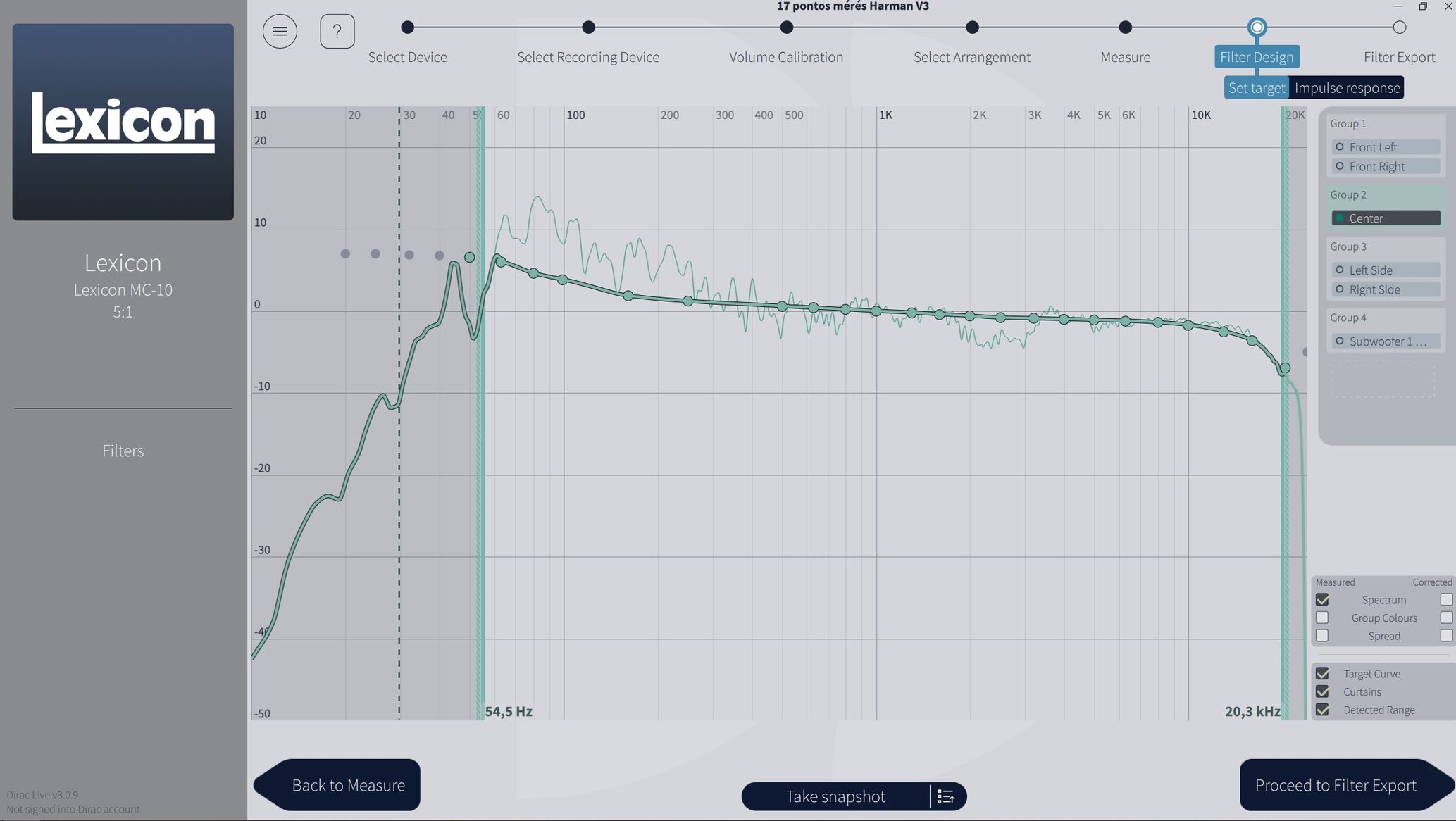Select the Subwoofer 1 channel
Screen dimensions: 1456x821
click(1385, 341)
